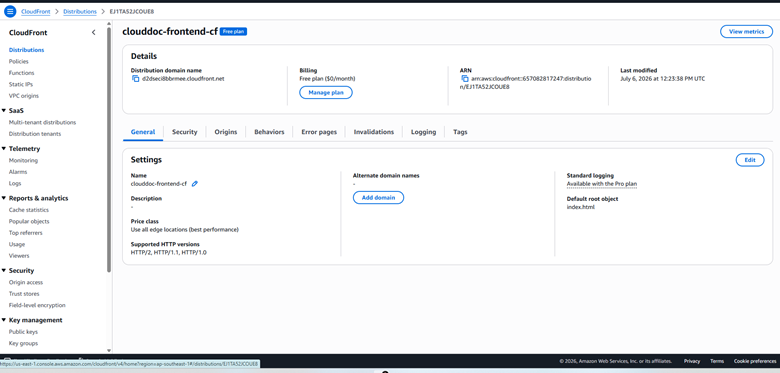Screen dimensions: 780x373
Task: Click the Terms footer link
Action: (x=717, y=361)
